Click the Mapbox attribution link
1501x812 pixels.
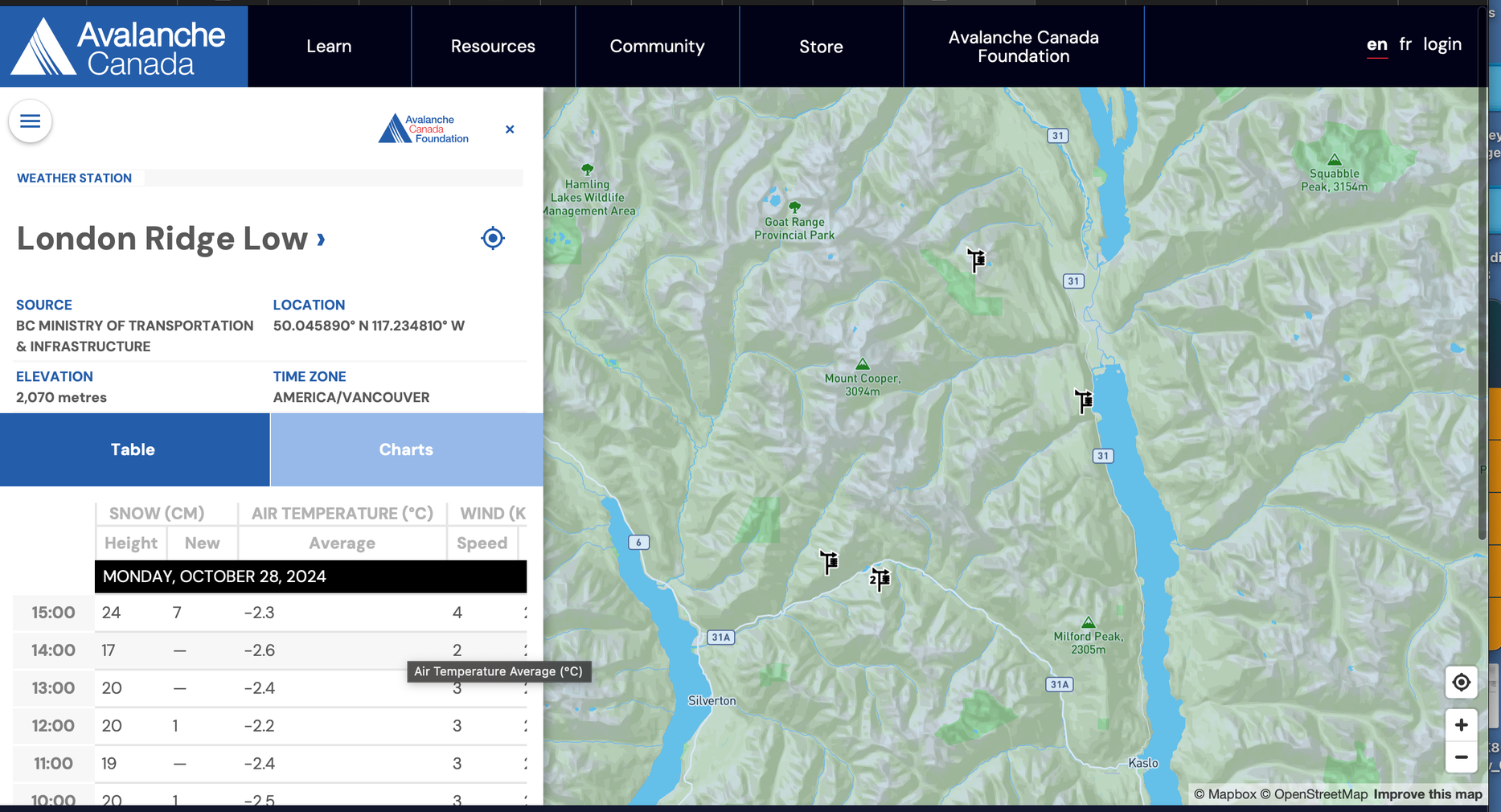tap(1224, 794)
